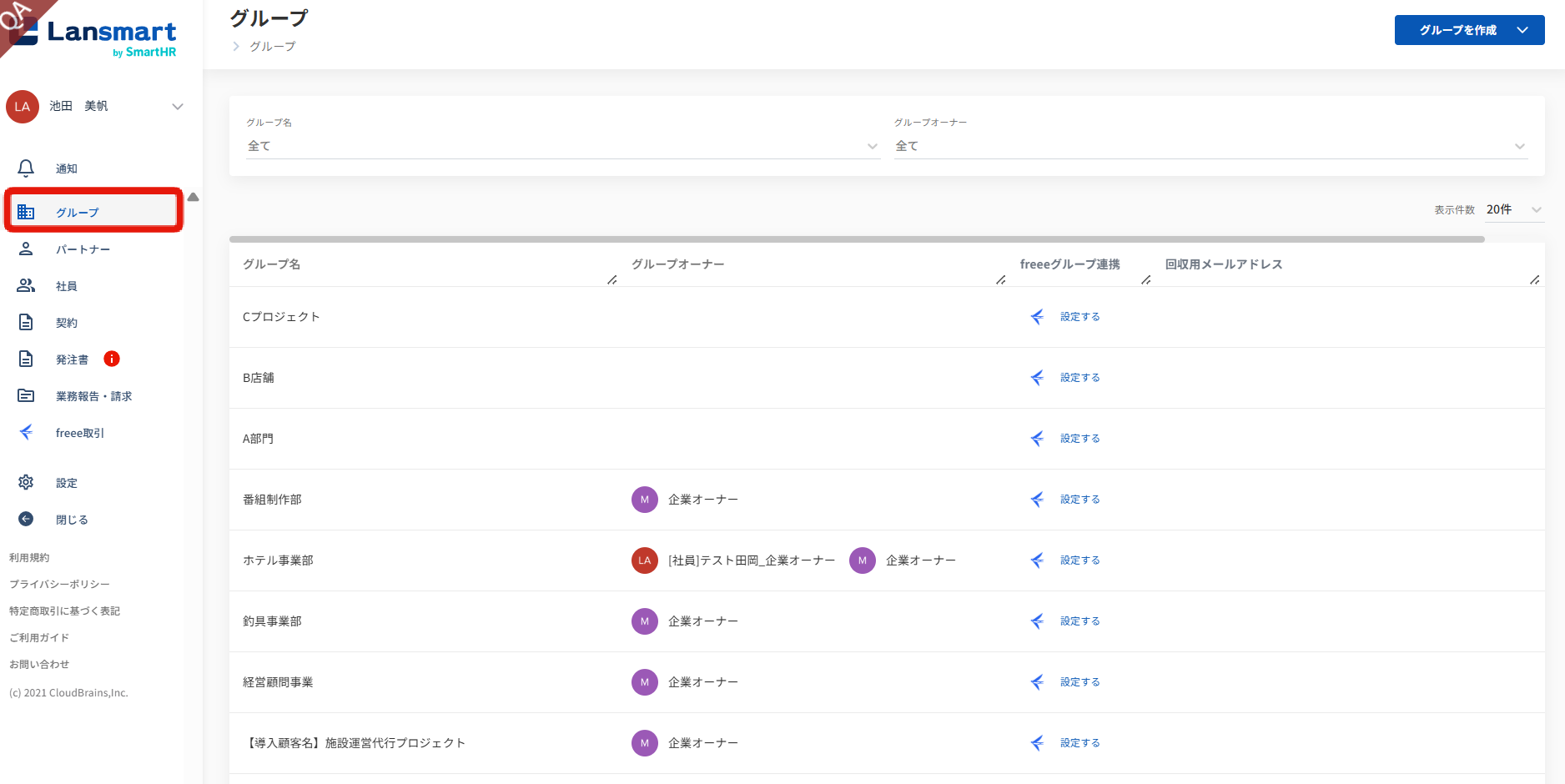Click 設定する link for 番組制作部
1565x784 pixels.
(1079, 500)
